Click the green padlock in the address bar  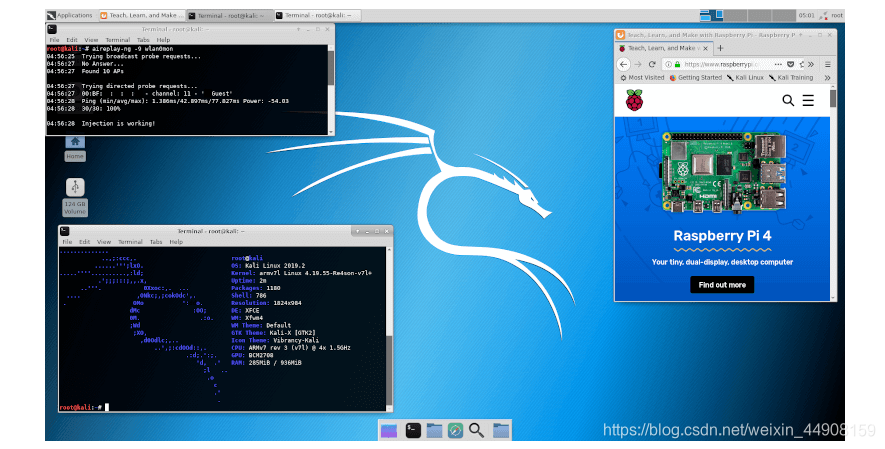[677, 64]
